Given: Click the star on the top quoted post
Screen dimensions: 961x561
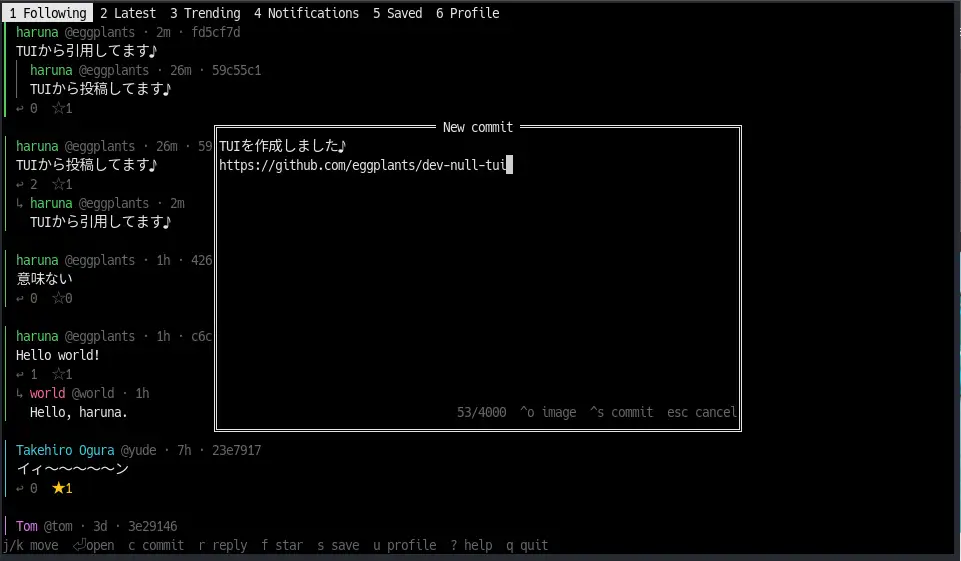Looking at the screenshot, I should point(58,108).
